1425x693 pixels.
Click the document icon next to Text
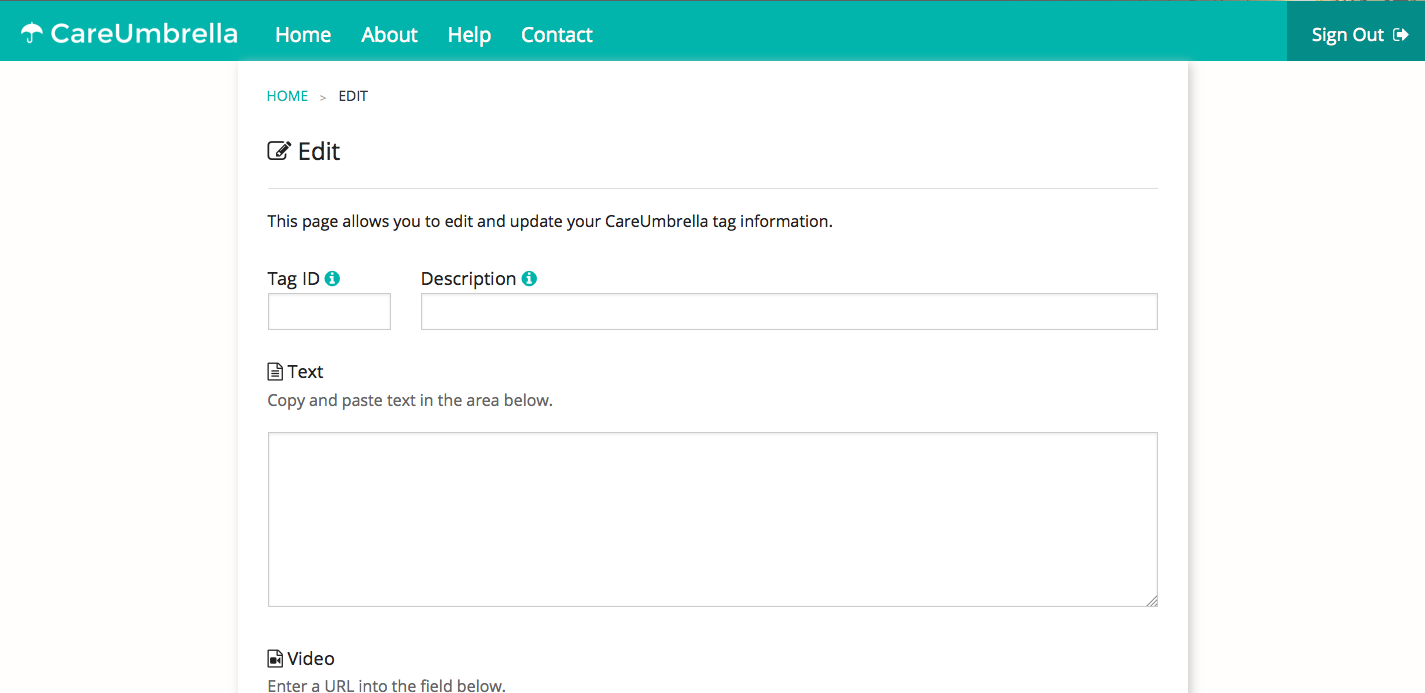(x=275, y=372)
